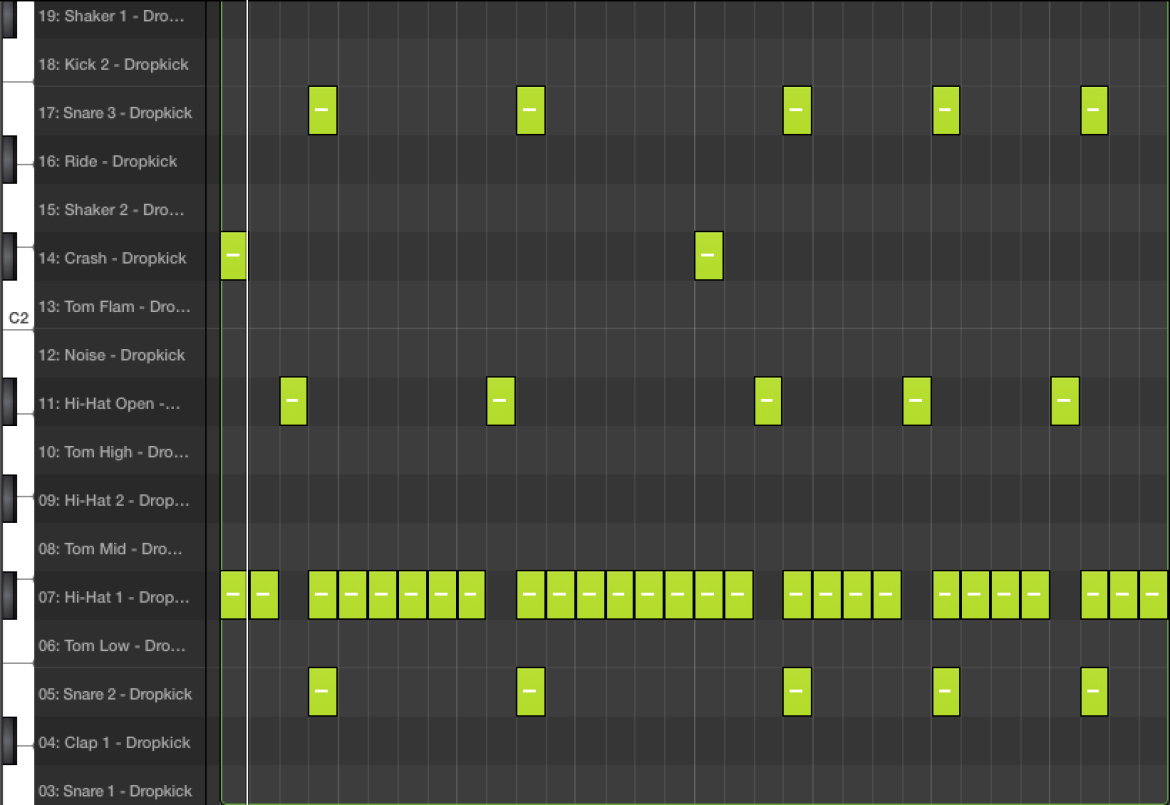Select the first note in the Crash lane
Image resolution: width=1170 pixels, height=805 pixels.
click(234, 256)
